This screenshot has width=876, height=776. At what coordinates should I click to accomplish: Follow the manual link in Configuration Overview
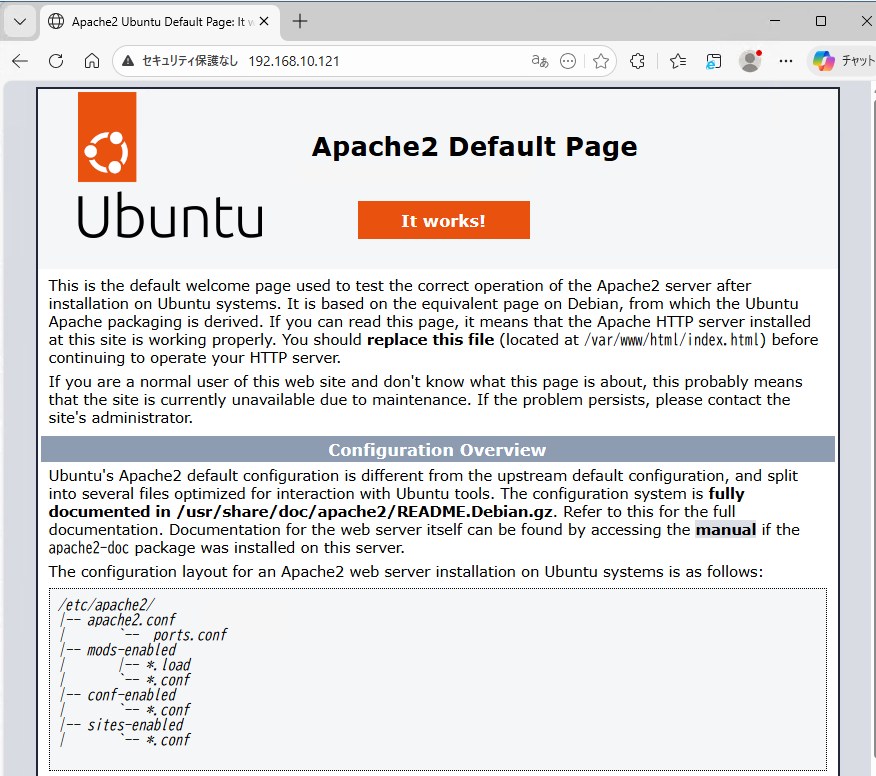coord(725,529)
